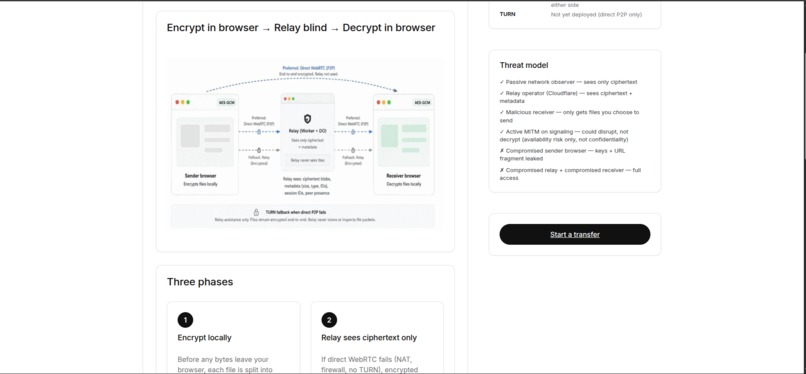Click 'Decrypts files locally' caption under receiver
The width and height of the screenshot is (806, 374).
404,183
